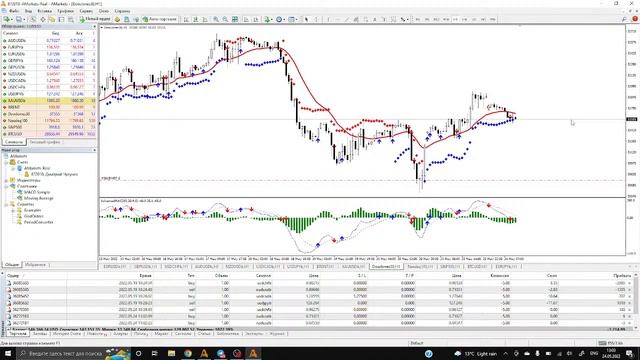Screen dimensions: 640x360
Task: Open Журнал terminal tab
Action: [277, 334]
